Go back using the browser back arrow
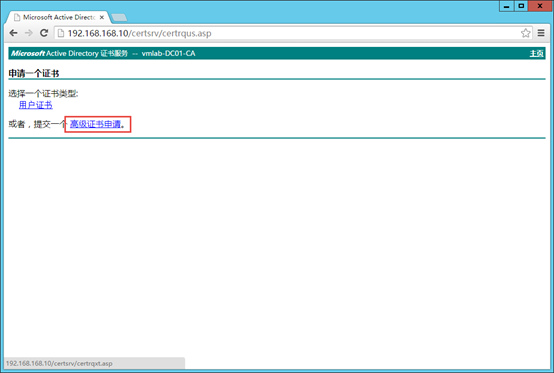 [13, 33]
